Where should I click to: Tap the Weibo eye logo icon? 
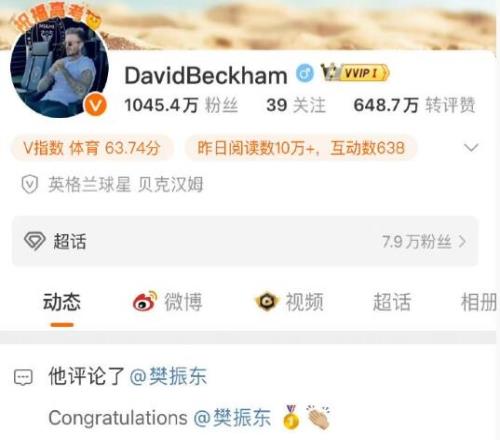click(x=145, y=301)
